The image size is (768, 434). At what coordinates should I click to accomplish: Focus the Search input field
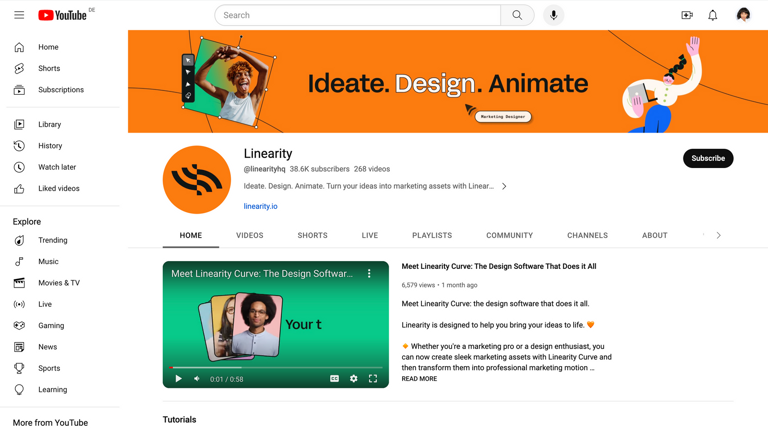click(358, 15)
